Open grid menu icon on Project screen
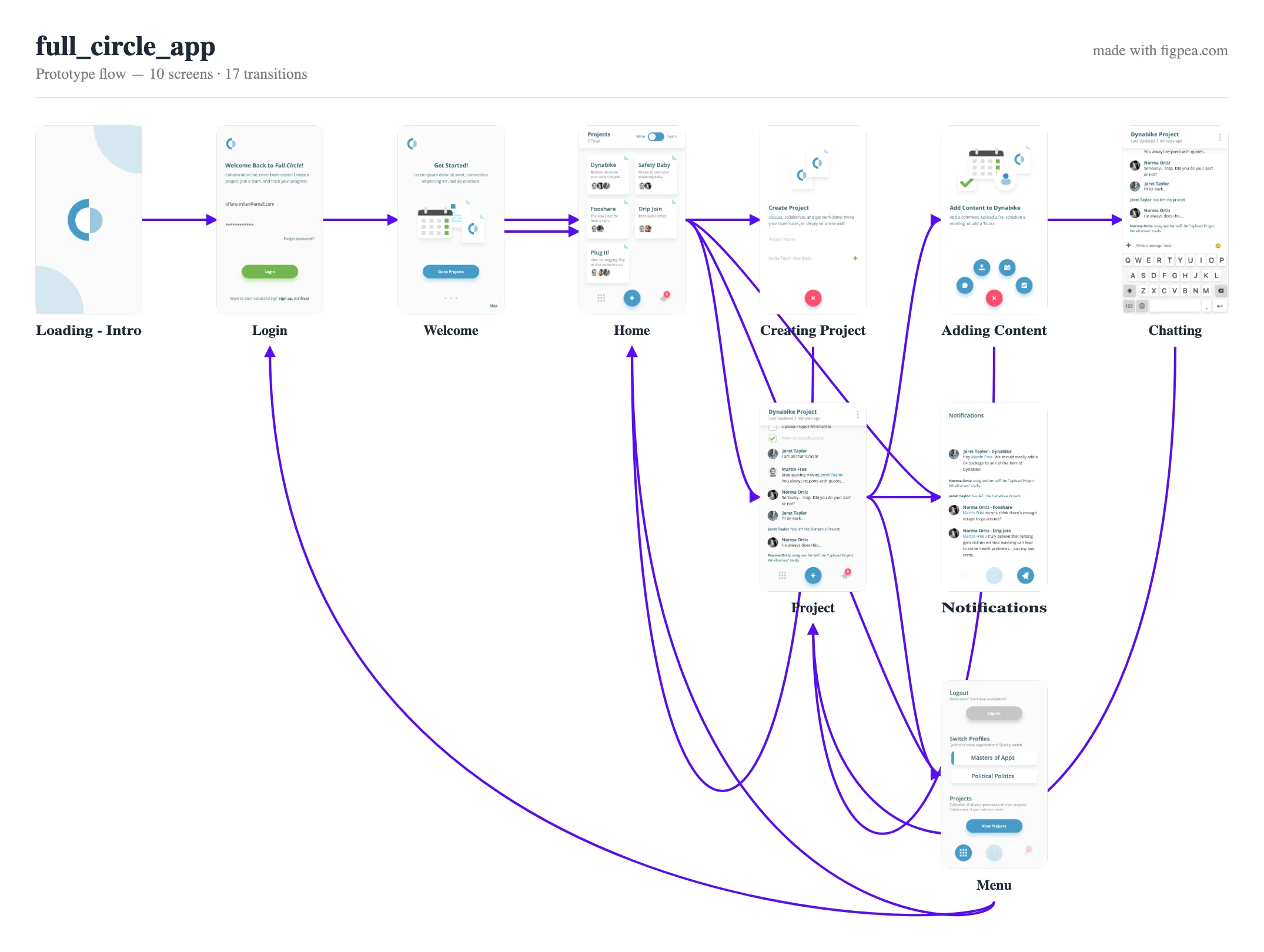Image resolution: width=1264 pixels, height=952 pixels. click(x=782, y=575)
